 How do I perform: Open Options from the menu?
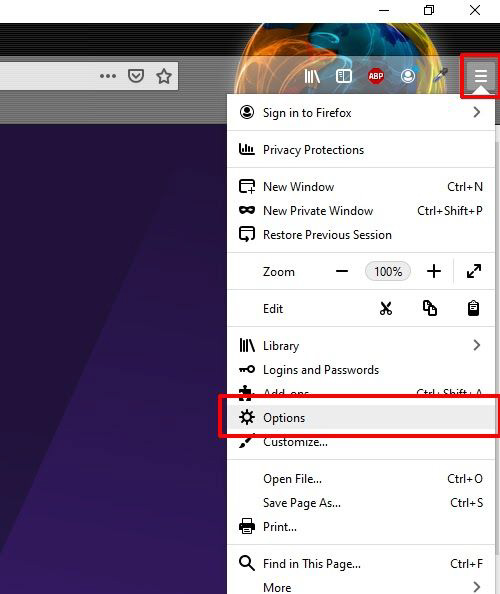pyautogui.click(x=361, y=417)
